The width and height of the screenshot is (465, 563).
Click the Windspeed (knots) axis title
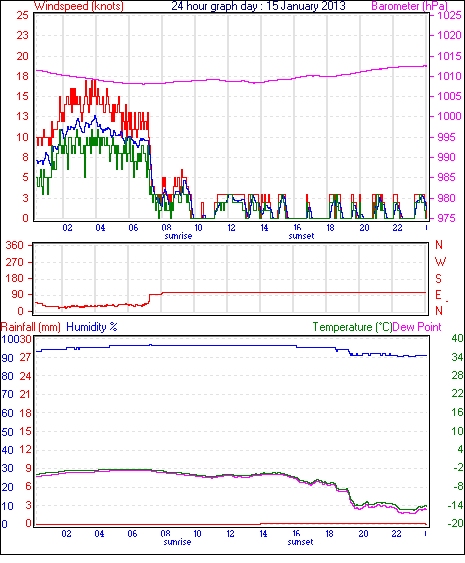point(79,6)
